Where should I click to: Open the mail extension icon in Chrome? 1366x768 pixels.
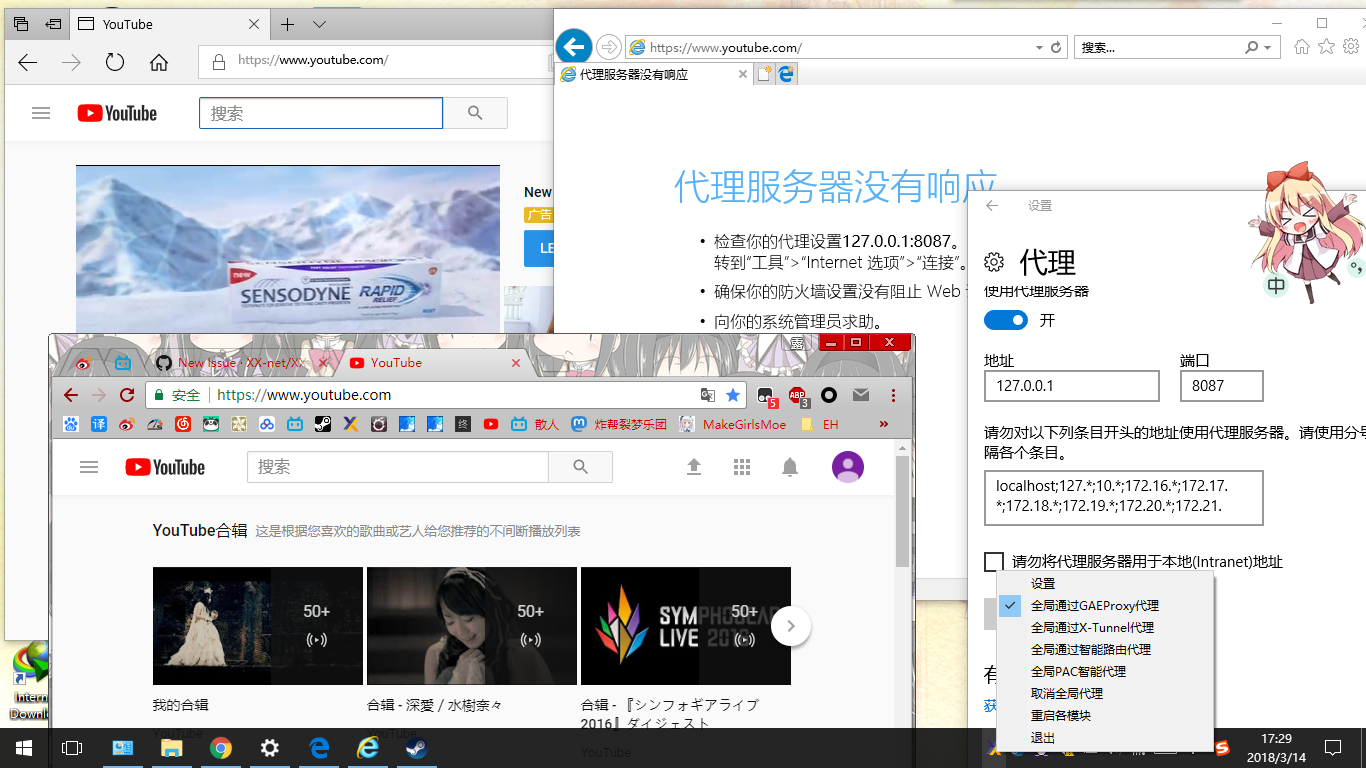click(861, 395)
